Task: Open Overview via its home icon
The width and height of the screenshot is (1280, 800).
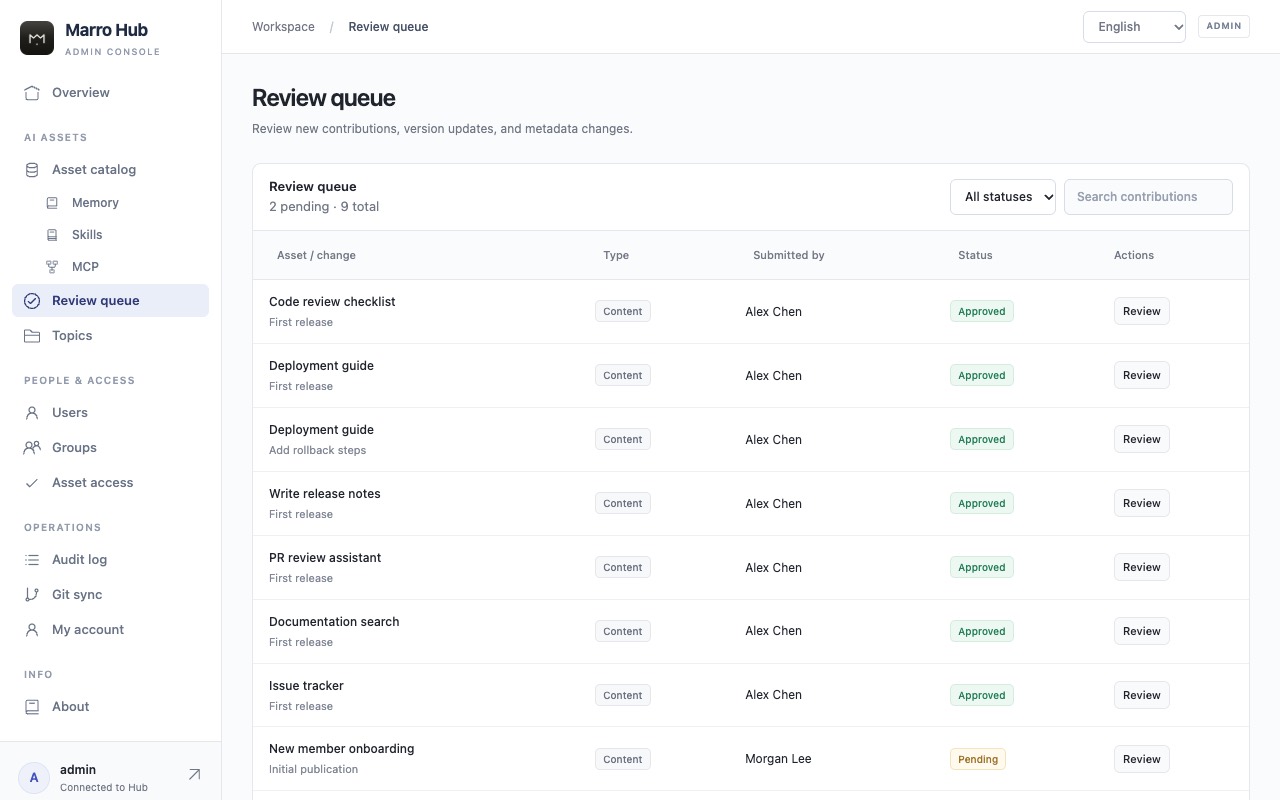Action: (x=32, y=93)
